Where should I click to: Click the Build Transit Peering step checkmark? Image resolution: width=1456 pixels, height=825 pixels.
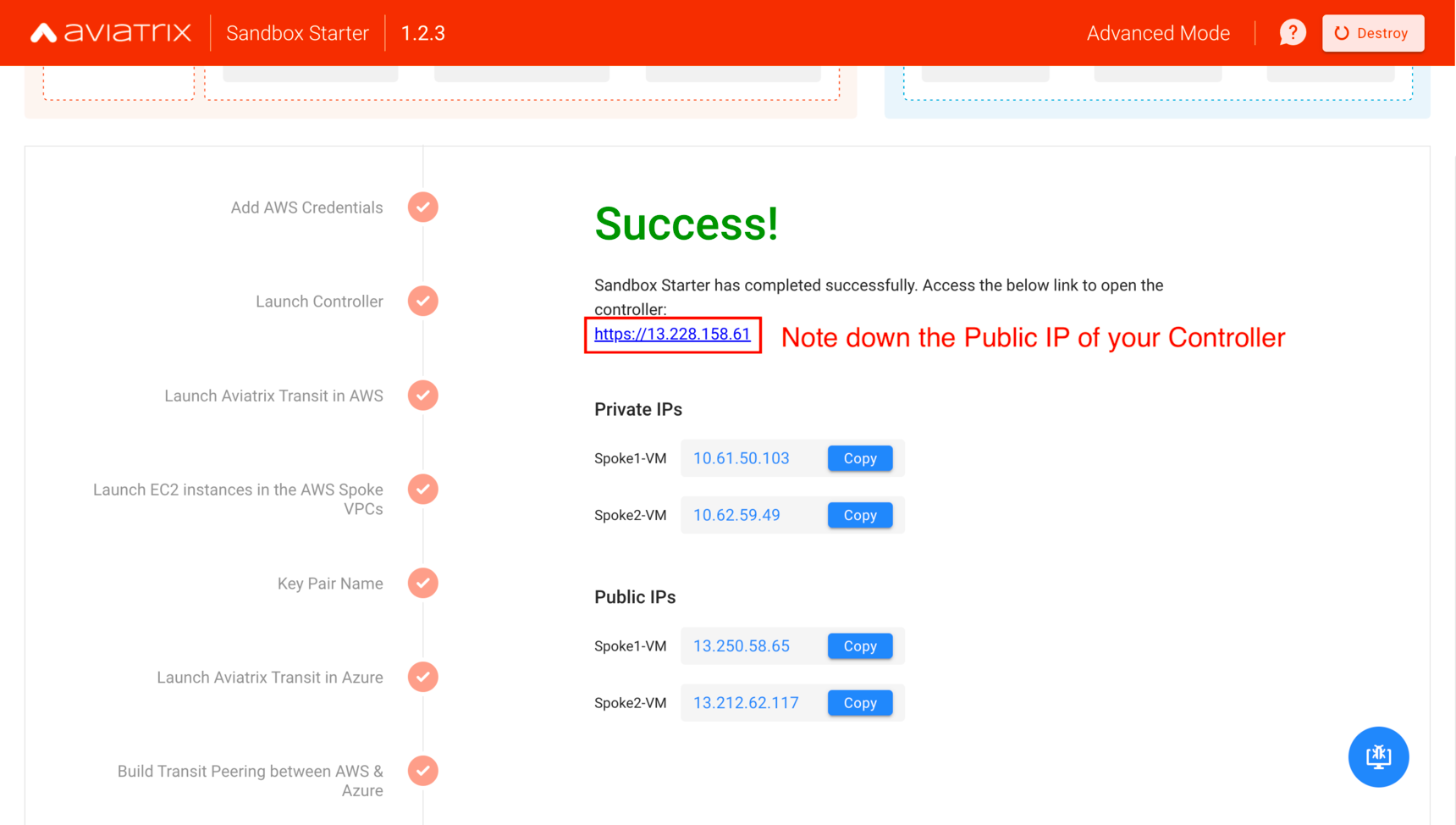423,772
